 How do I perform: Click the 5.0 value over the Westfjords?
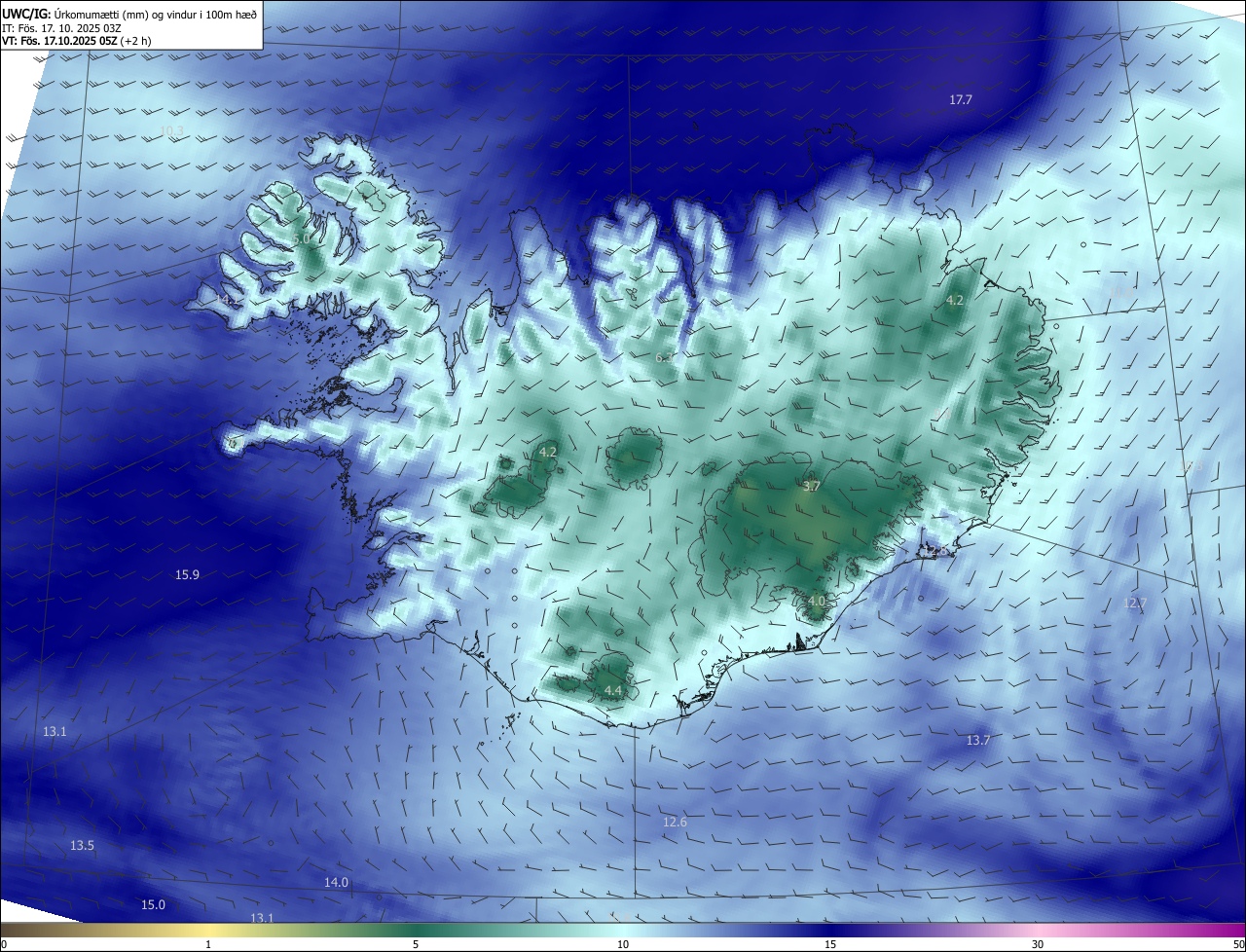click(x=301, y=238)
